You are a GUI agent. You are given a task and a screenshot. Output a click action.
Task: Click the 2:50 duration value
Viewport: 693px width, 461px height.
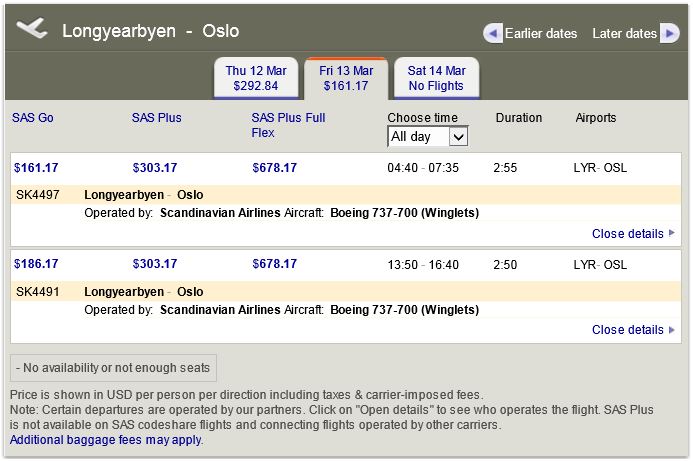coord(505,265)
